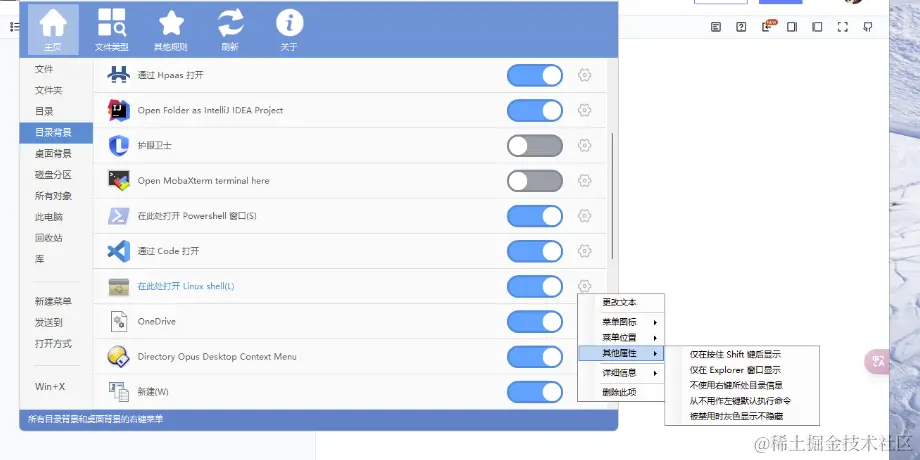This screenshot has height=460, width=920.
Task: Select 仅在 Explorer 窗口显示 option
Action: point(742,370)
